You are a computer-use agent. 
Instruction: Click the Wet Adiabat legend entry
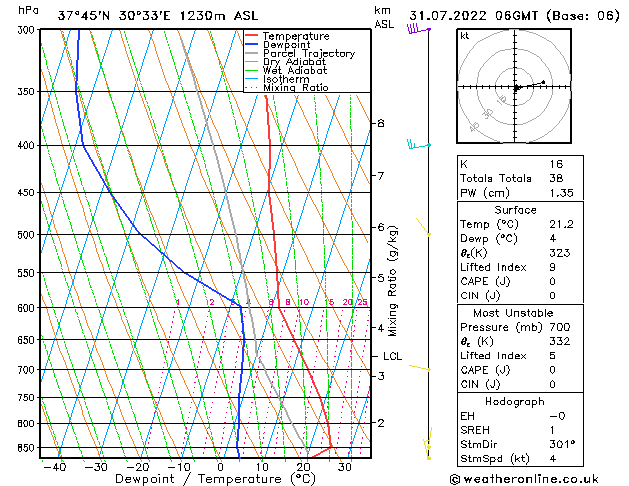point(296,71)
